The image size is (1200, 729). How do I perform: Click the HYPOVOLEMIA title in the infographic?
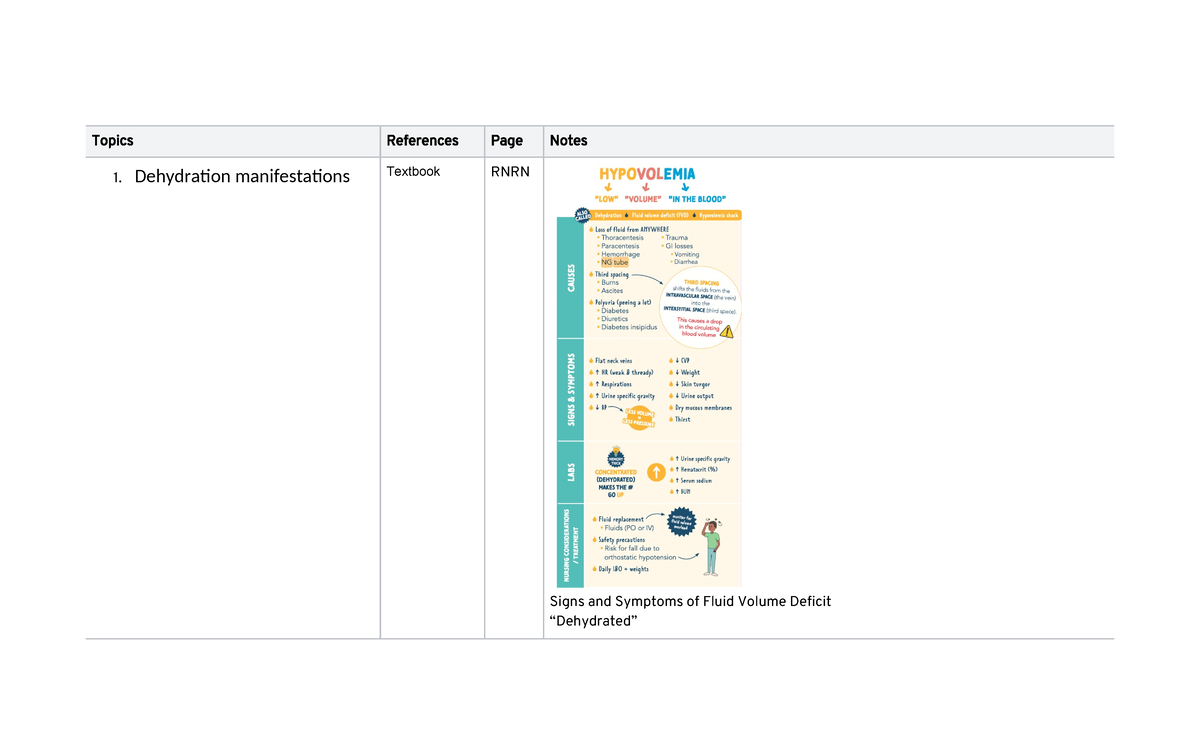647,174
